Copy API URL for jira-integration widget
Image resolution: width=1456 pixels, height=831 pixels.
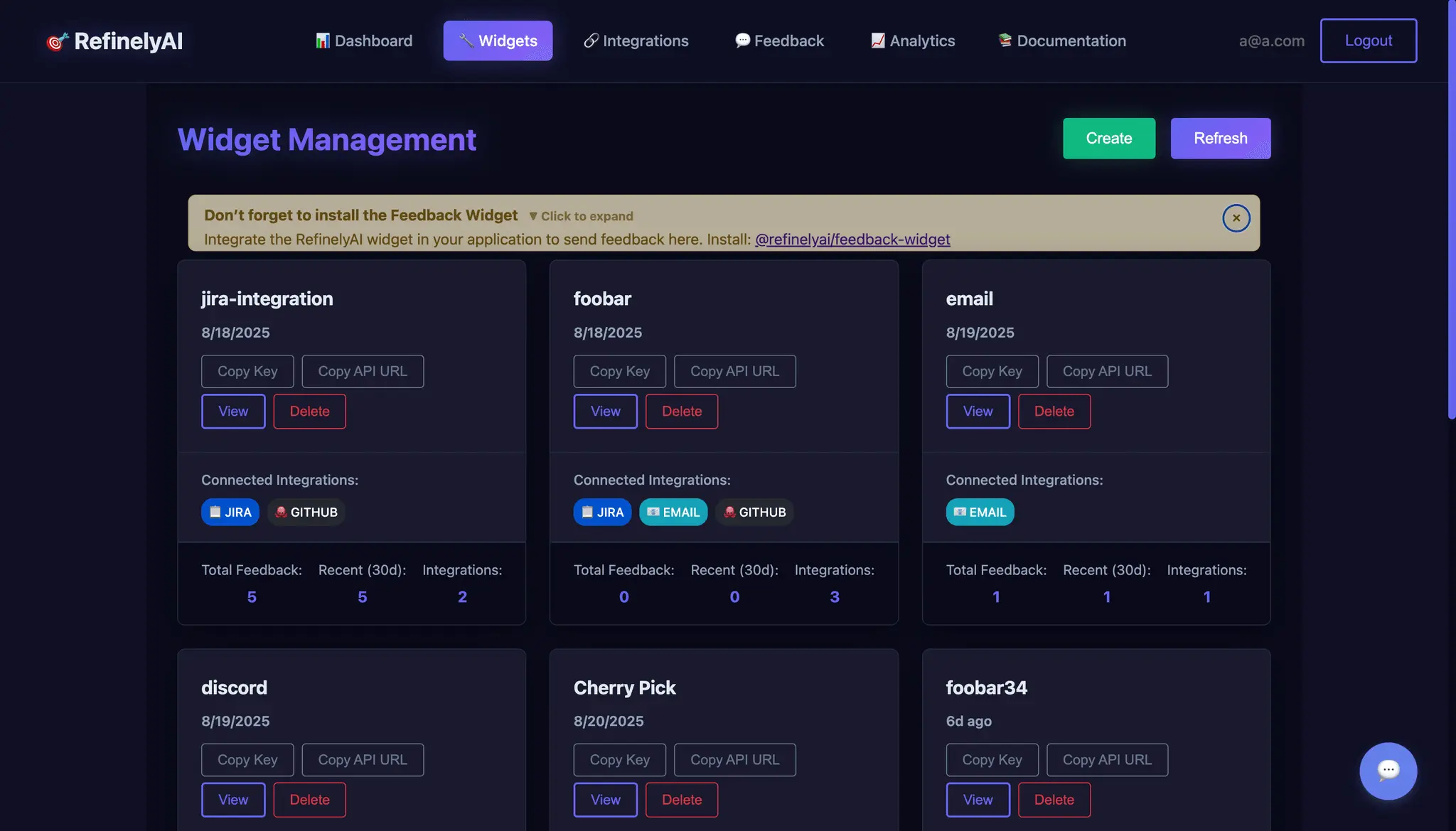coord(363,371)
